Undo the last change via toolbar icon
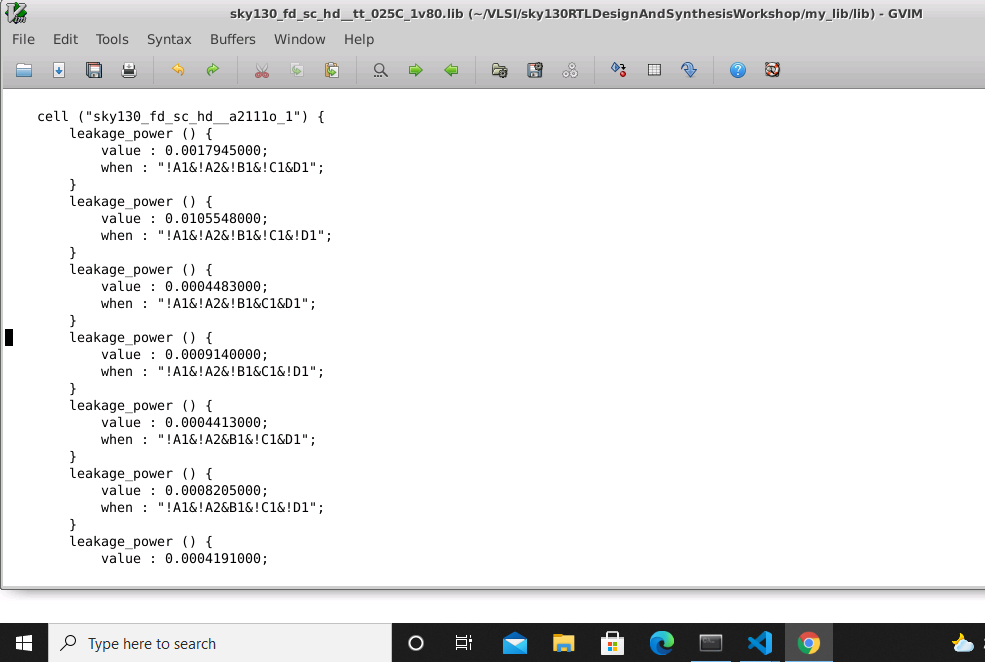The image size is (985, 662). (x=178, y=70)
